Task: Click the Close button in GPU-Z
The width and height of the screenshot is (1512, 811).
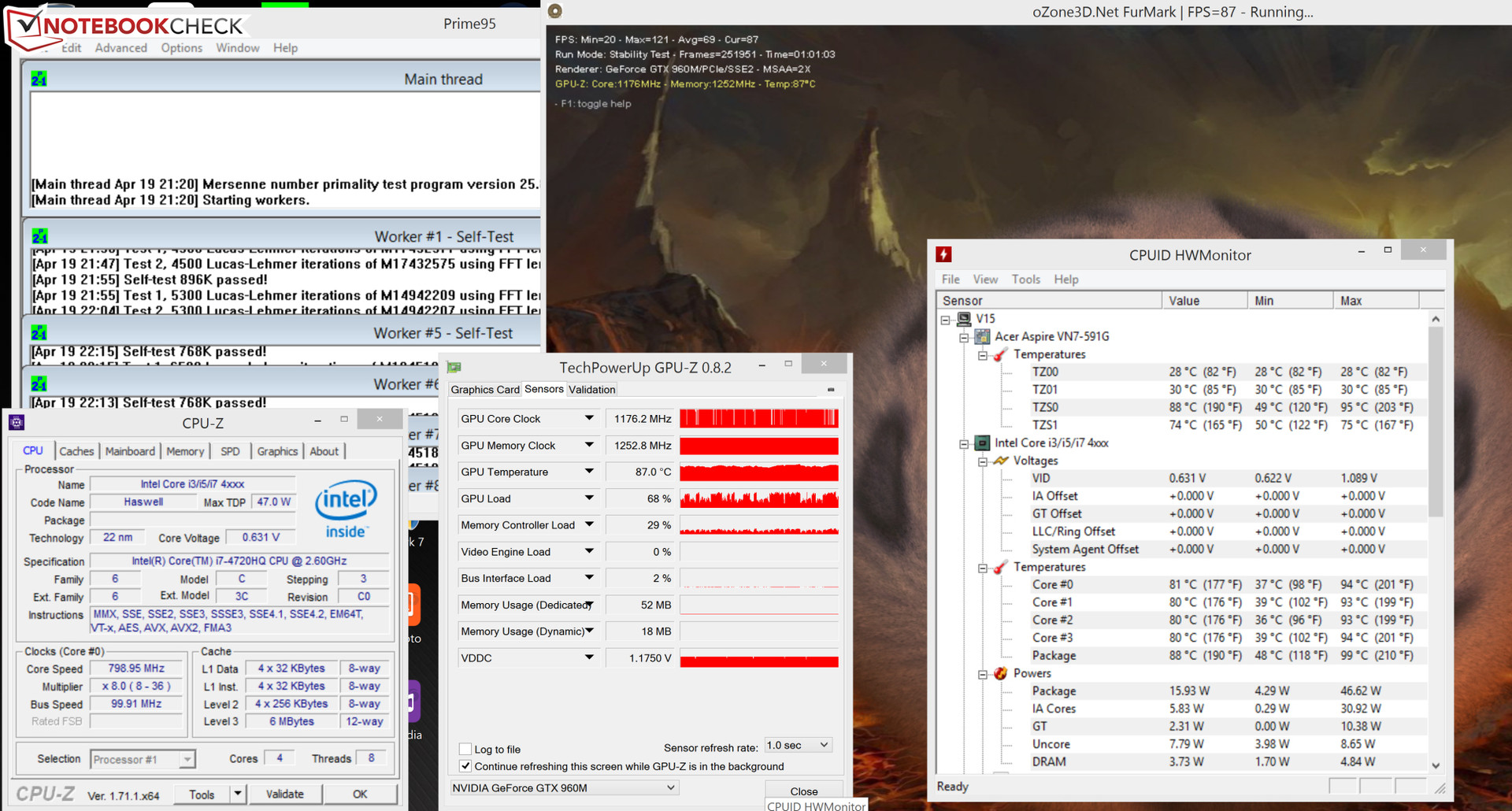Action: (x=804, y=791)
